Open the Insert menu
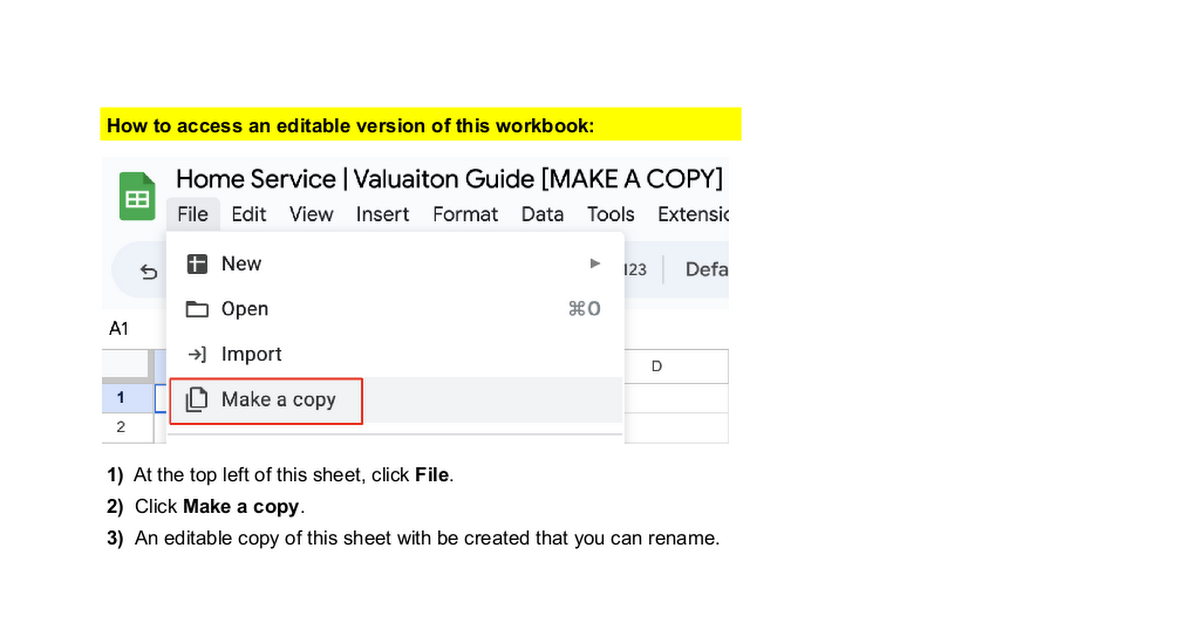 pos(382,214)
